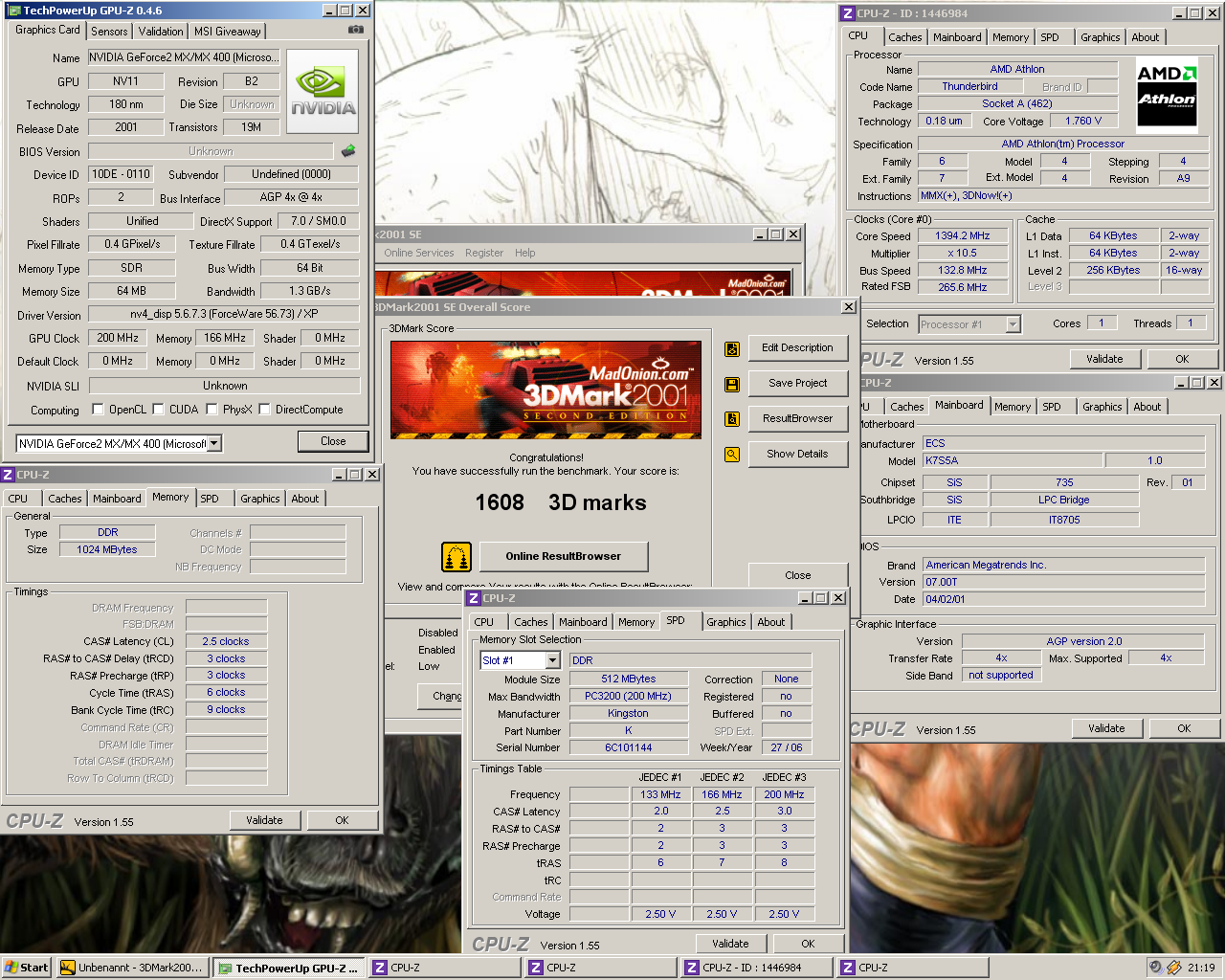Switch to GPU-Z Validation tab
This screenshot has width=1225, height=980.
click(x=161, y=31)
